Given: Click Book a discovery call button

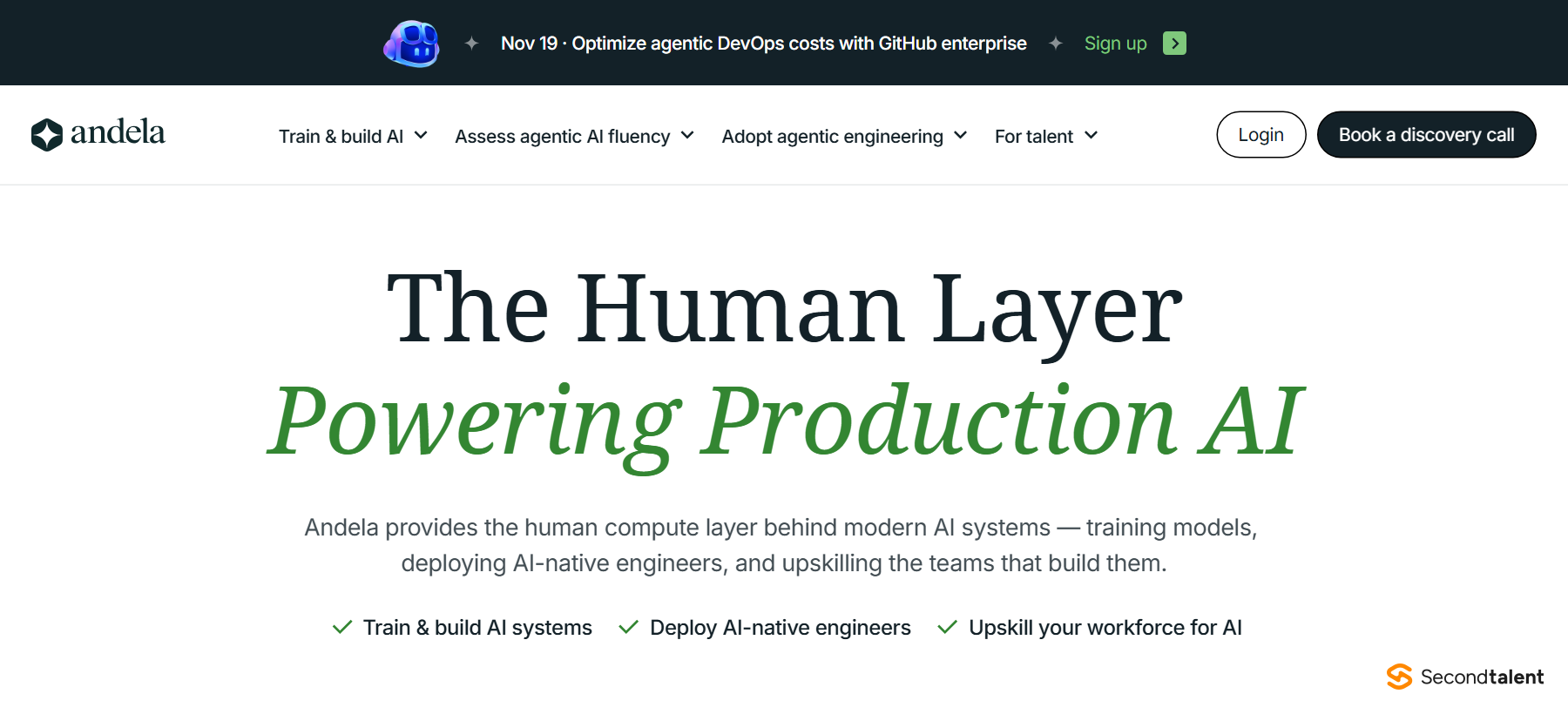Looking at the screenshot, I should pos(1426,135).
